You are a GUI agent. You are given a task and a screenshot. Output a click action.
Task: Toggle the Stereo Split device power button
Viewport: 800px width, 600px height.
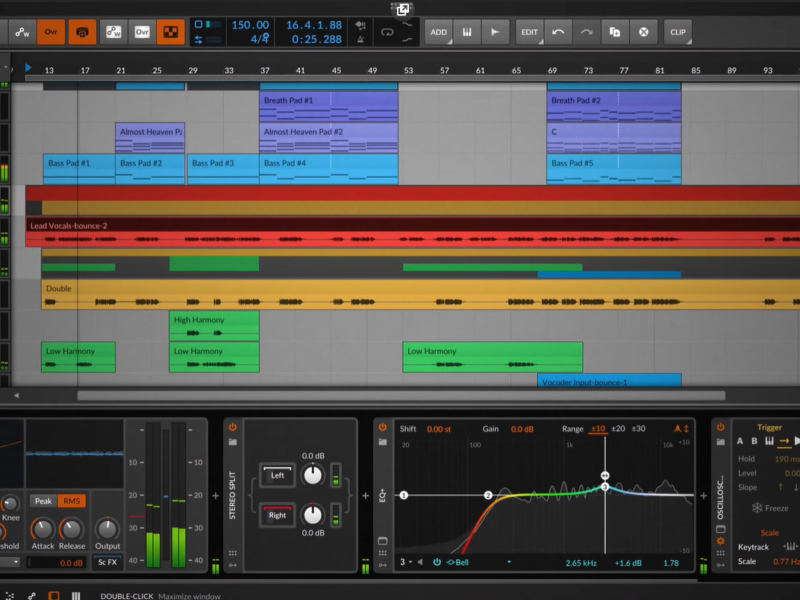[232, 427]
